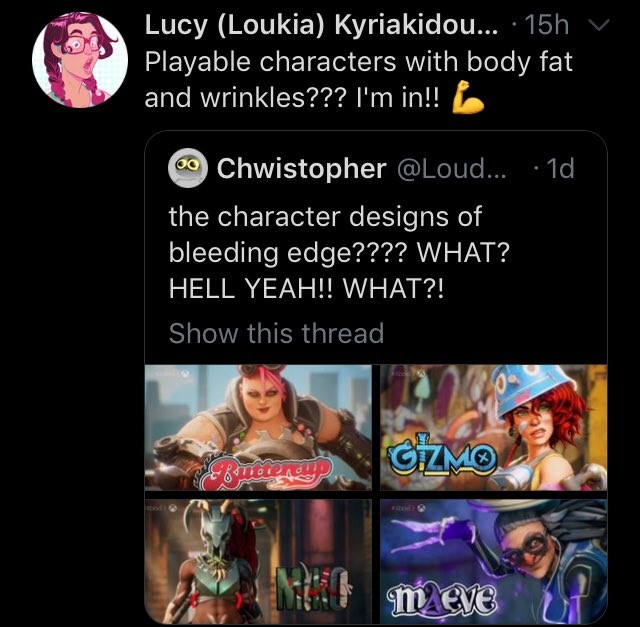This screenshot has width=640, height=627.
Task: Open the Show this thread link
Action: (x=276, y=333)
